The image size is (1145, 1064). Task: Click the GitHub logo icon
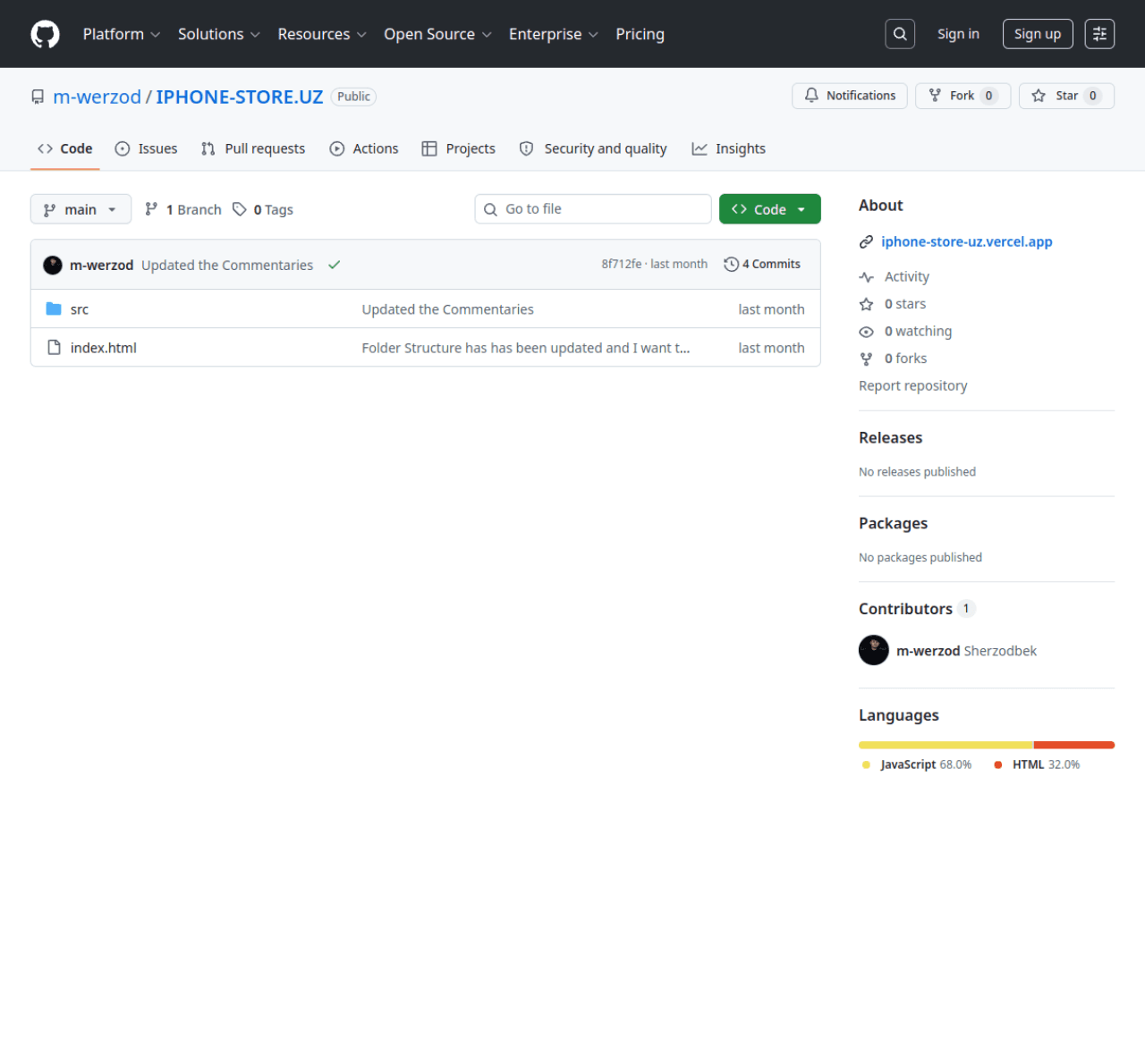[45, 34]
